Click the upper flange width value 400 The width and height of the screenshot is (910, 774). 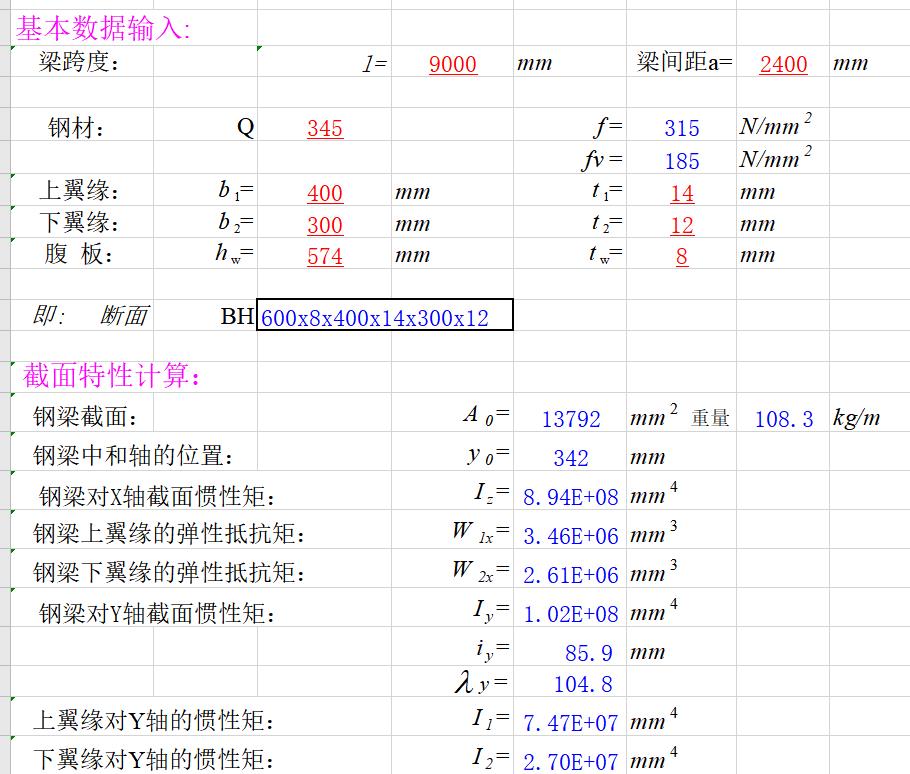click(324, 190)
